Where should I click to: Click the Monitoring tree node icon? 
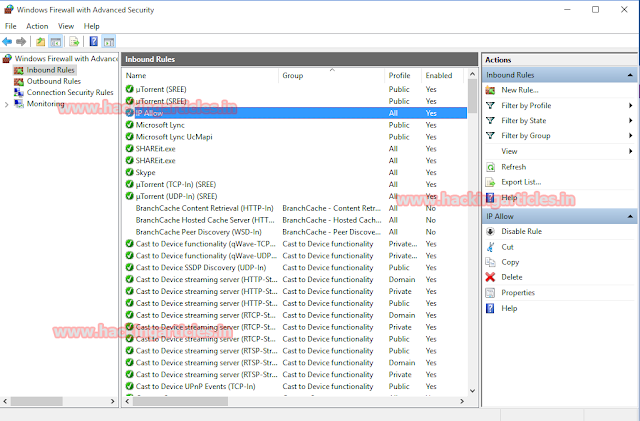pos(19,104)
